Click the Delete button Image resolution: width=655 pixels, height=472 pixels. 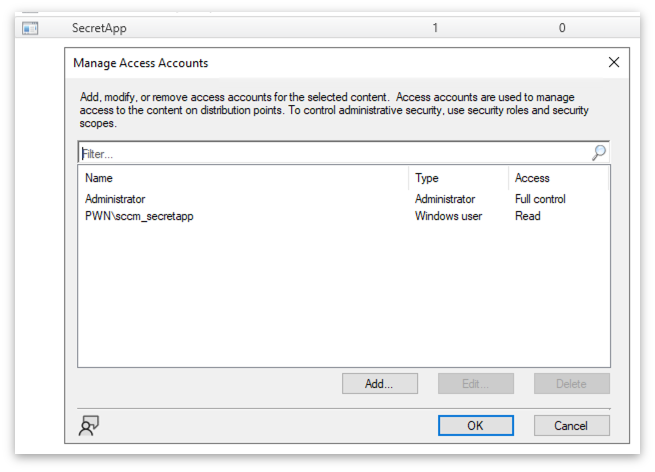pyautogui.click(x=571, y=383)
